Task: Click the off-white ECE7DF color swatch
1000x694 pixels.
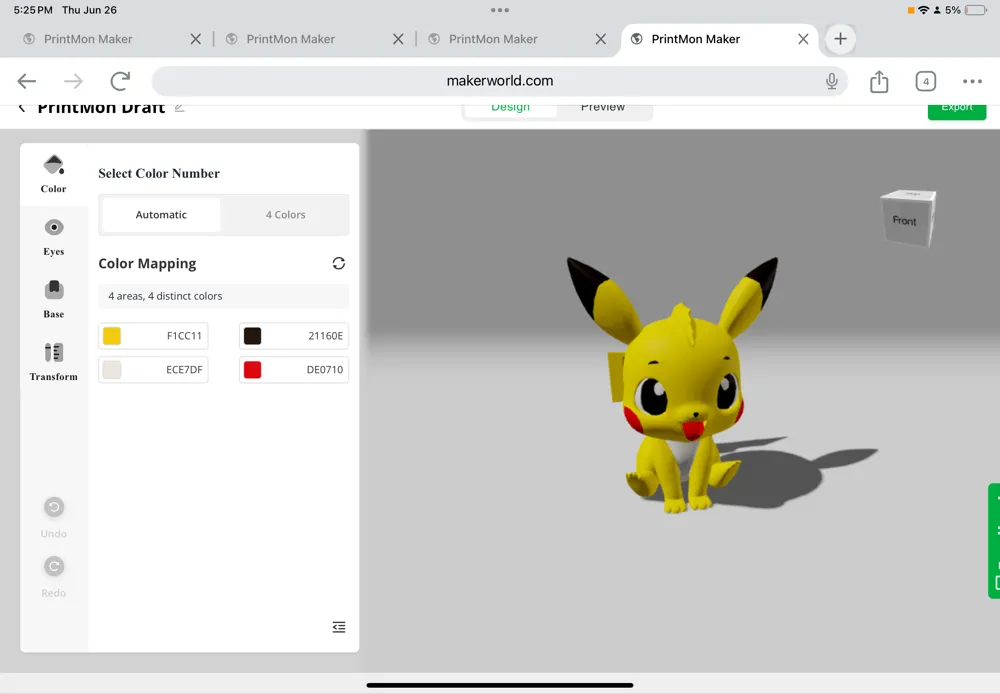Action: tap(112, 369)
